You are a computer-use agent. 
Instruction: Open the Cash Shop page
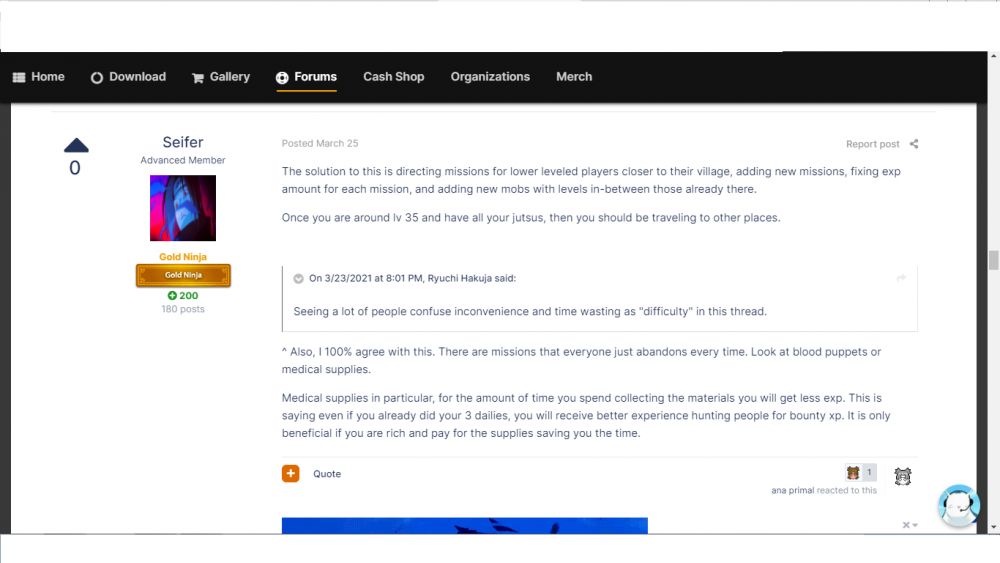point(393,77)
